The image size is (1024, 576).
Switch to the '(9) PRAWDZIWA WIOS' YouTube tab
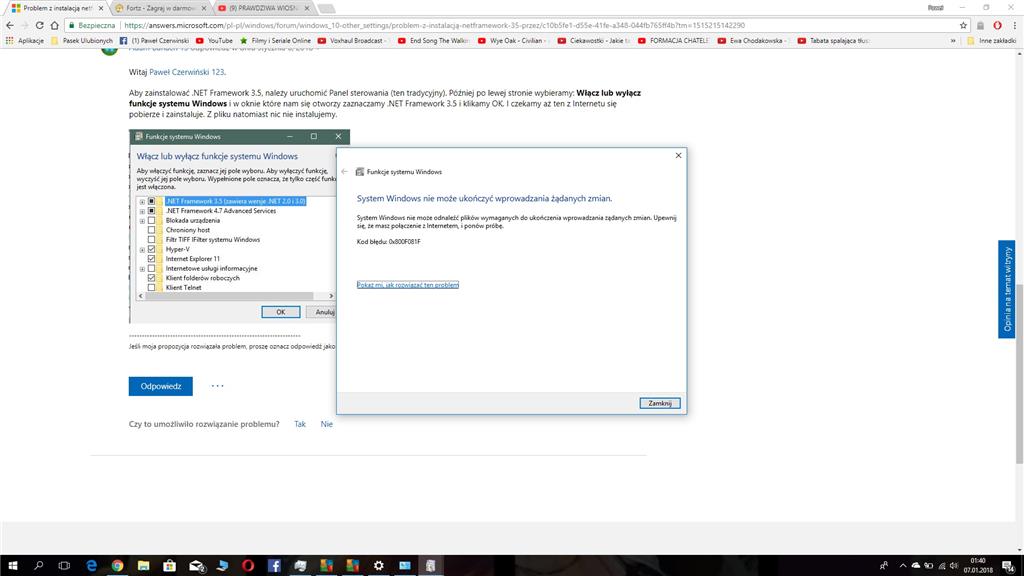263,8
